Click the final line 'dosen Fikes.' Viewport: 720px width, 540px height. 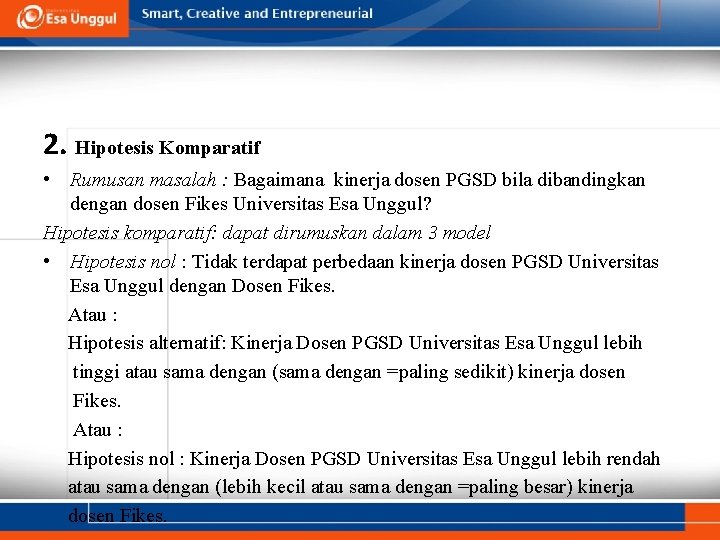click(x=117, y=516)
